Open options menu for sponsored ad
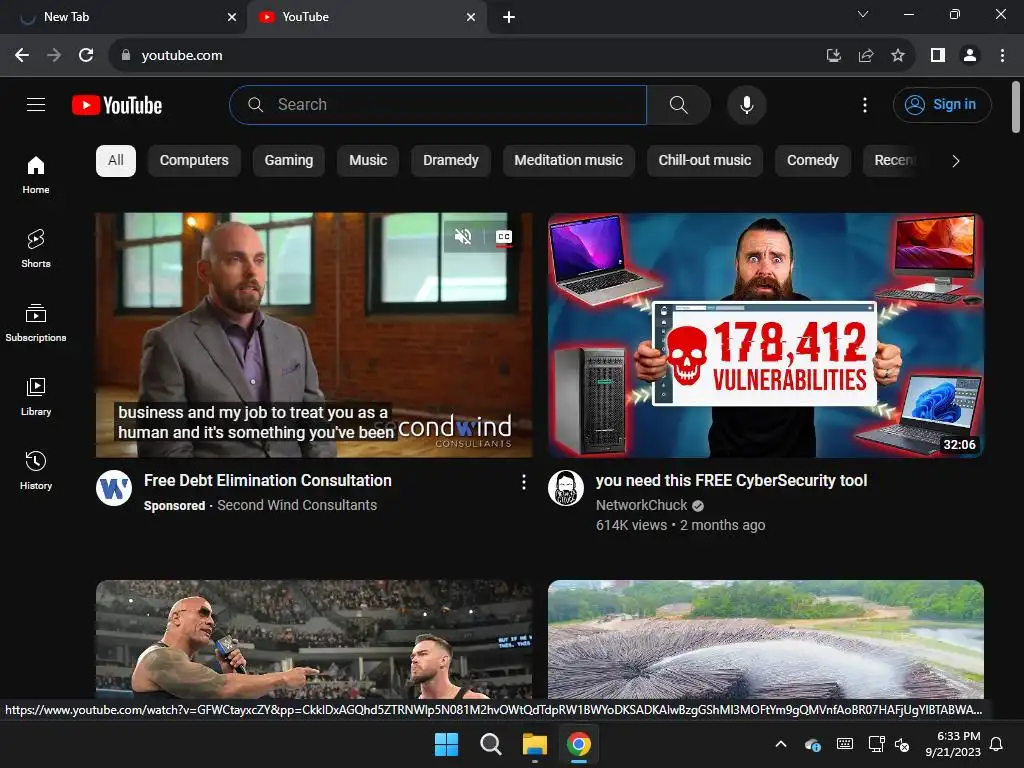Image resolution: width=1024 pixels, height=768 pixels. pos(523,482)
